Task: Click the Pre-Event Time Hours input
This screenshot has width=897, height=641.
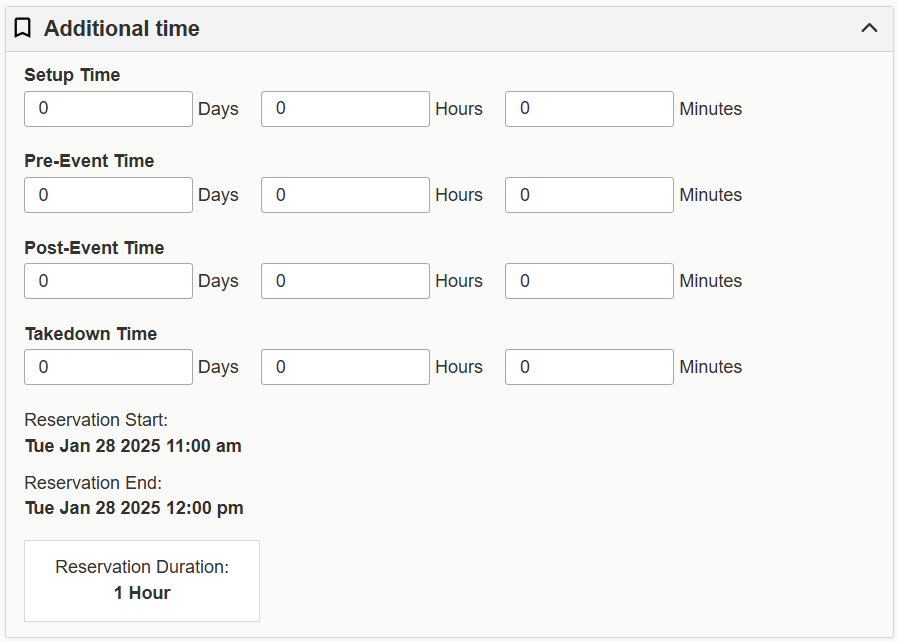Action: pyautogui.click(x=345, y=195)
